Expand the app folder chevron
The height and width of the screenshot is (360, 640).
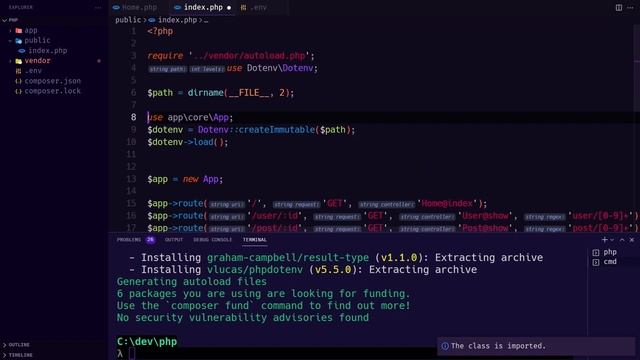[x=10, y=31]
